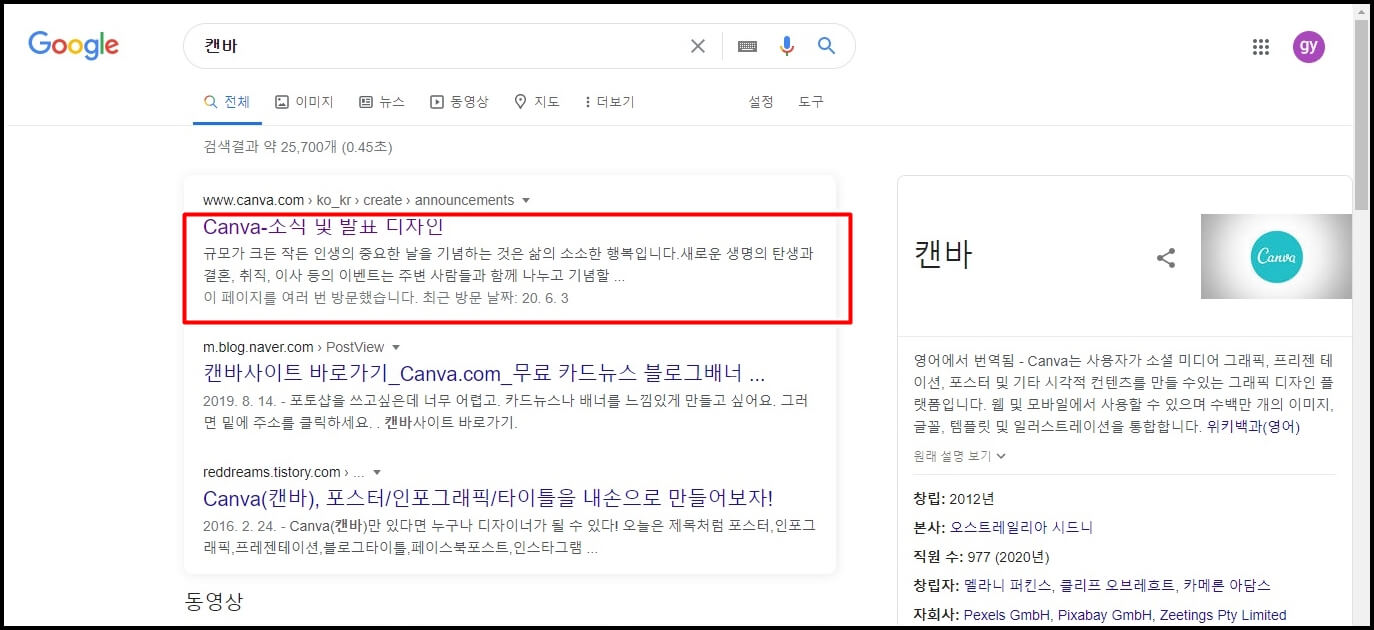Open the 더보기 menu
Screen dimensions: 1374x630
click(609, 102)
